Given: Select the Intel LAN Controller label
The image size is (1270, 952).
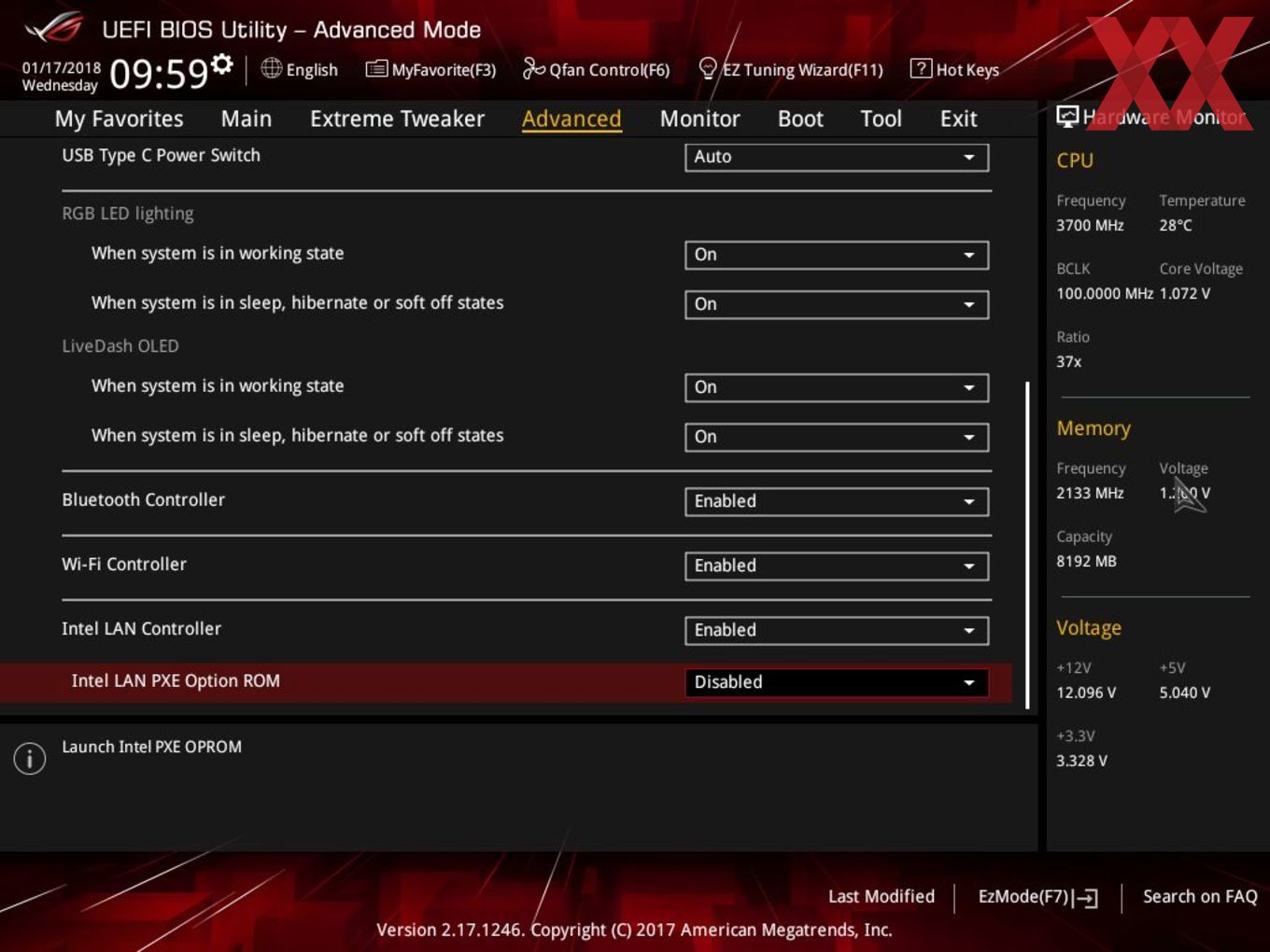Looking at the screenshot, I should point(141,628).
